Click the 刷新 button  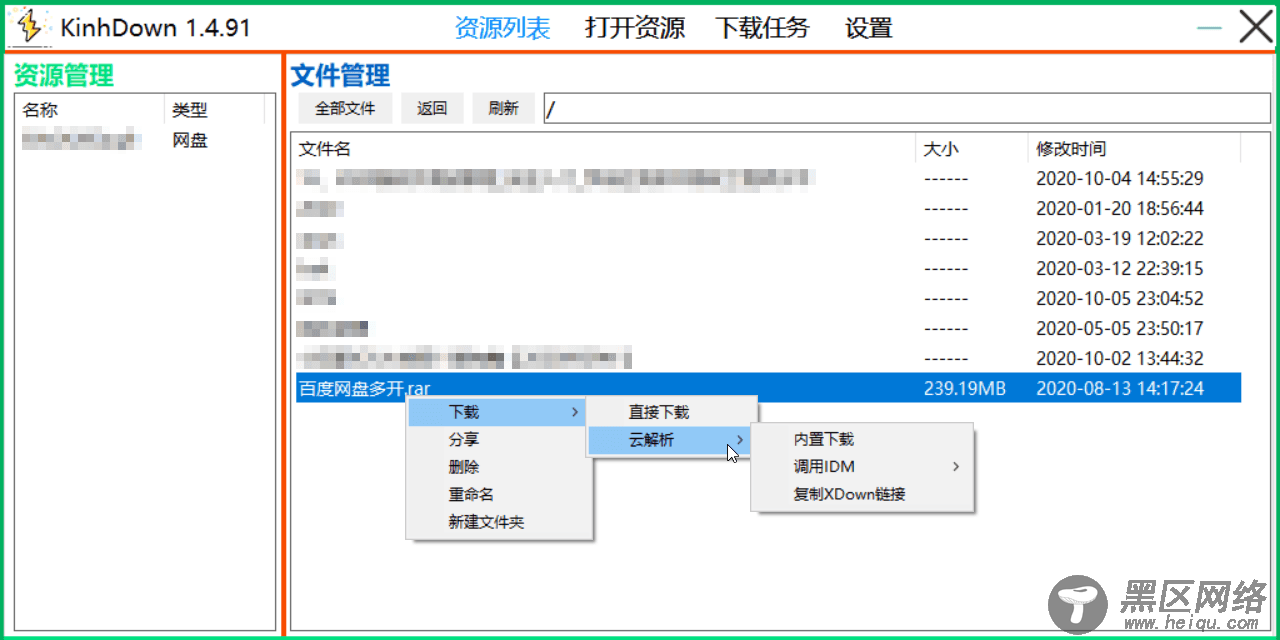(x=504, y=108)
